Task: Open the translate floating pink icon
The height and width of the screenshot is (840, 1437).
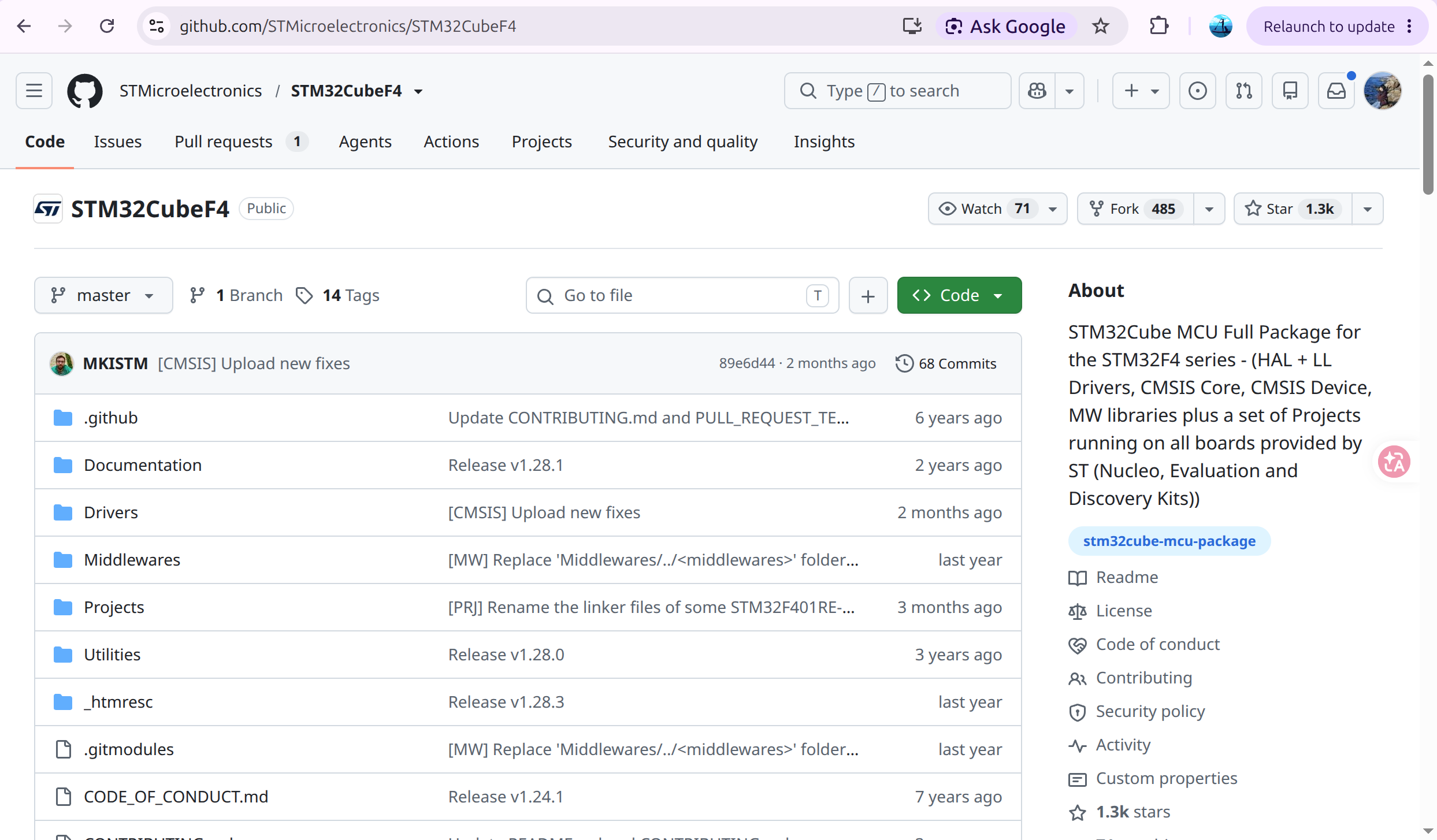Action: pyautogui.click(x=1394, y=462)
